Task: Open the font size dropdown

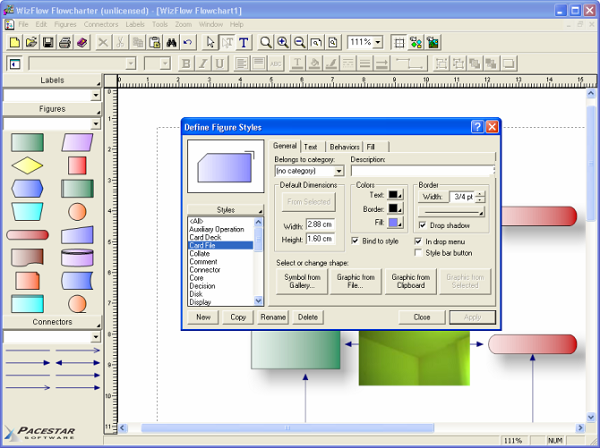Action: (165, 64)
